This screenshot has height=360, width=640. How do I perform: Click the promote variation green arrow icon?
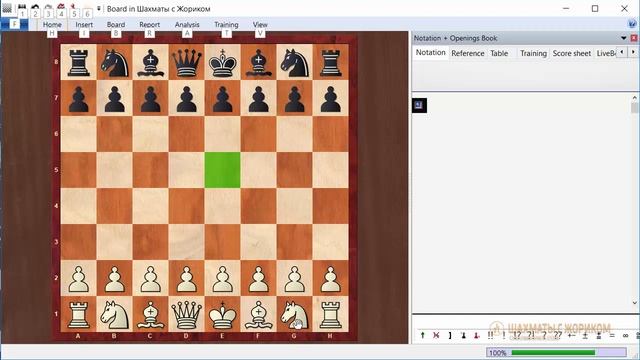click(x=422, y=335)
